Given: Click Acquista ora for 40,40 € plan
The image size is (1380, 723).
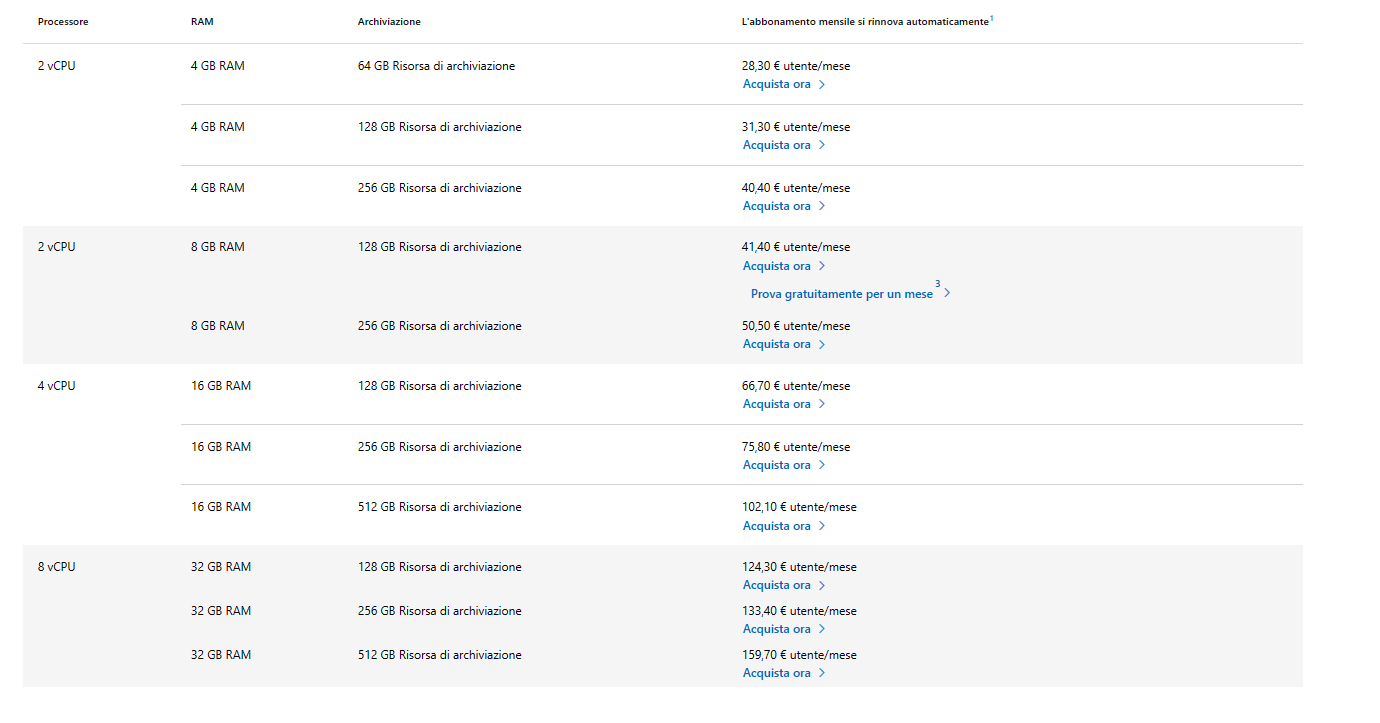Looking at the screenshot, I should (x=776, y=206).
